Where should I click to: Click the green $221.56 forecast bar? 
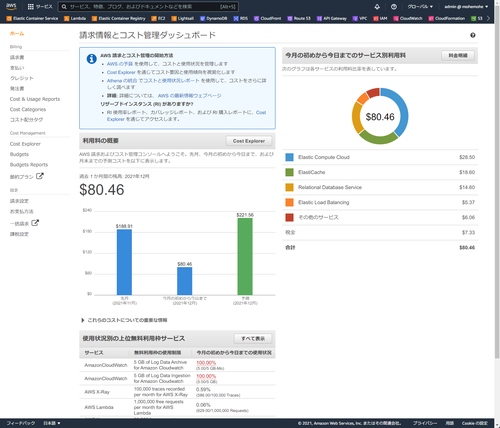(x=245, y=256)
